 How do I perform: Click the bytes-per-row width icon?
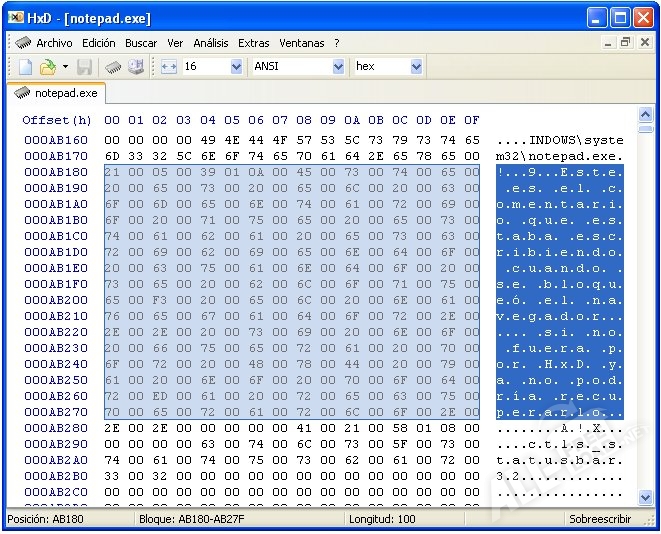coord(168,67)
